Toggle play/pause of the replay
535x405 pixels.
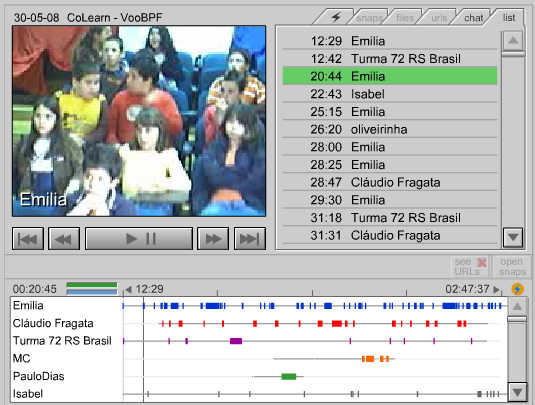coord(139,239)
